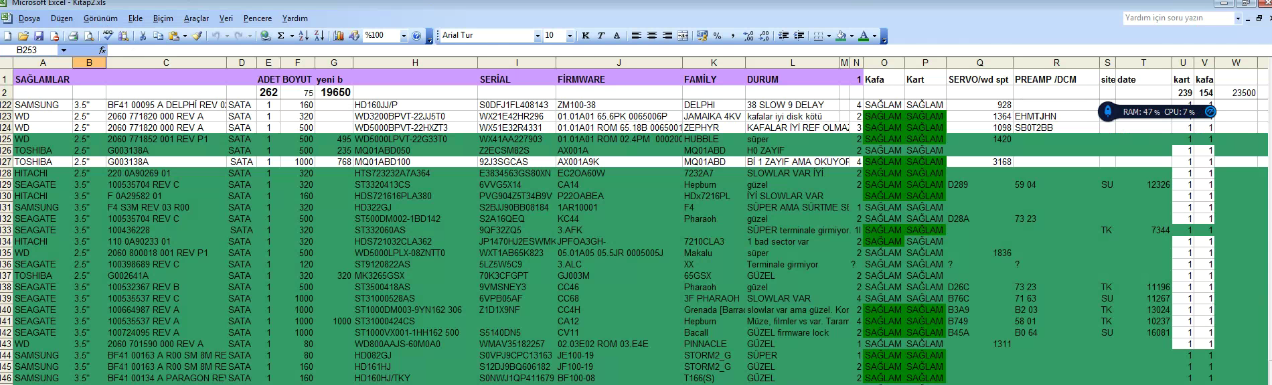The width and height of the screenshot is (1272, 385).
Task: Click the Print icon
Action: tap(73, 35)
